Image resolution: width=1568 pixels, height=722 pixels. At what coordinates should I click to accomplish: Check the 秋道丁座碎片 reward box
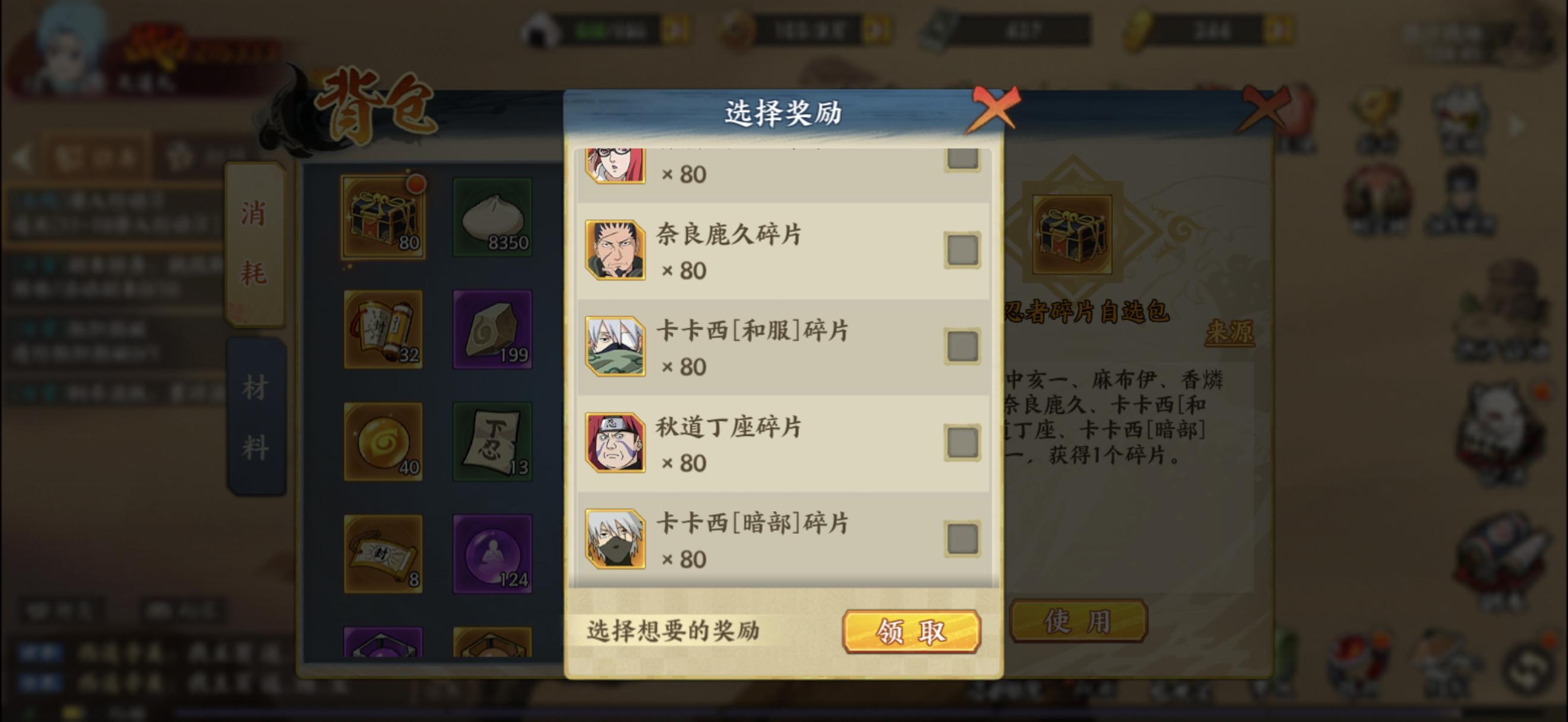click(962, 442)
